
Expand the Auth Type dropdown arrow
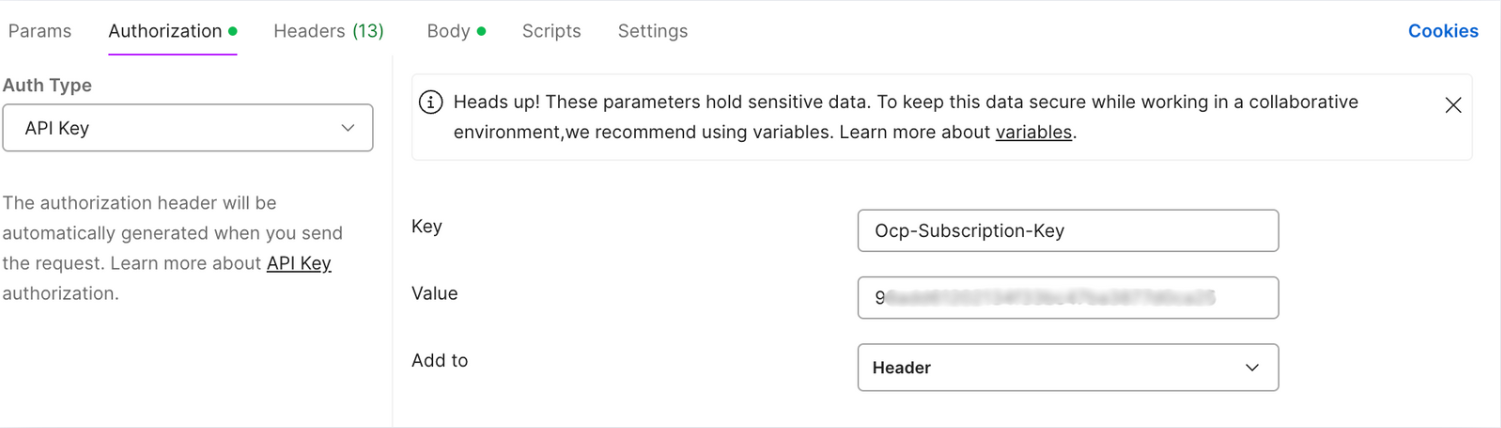click(x=348, y=128)
